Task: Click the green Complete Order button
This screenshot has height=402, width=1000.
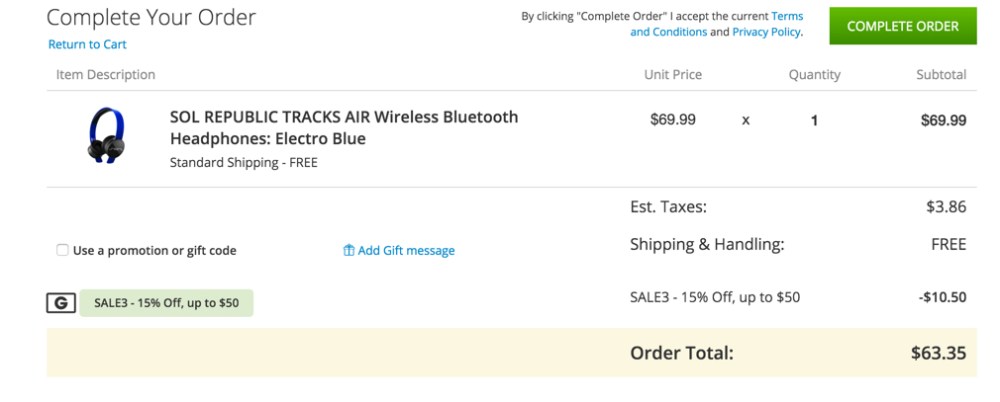Action: click(902, 27)
